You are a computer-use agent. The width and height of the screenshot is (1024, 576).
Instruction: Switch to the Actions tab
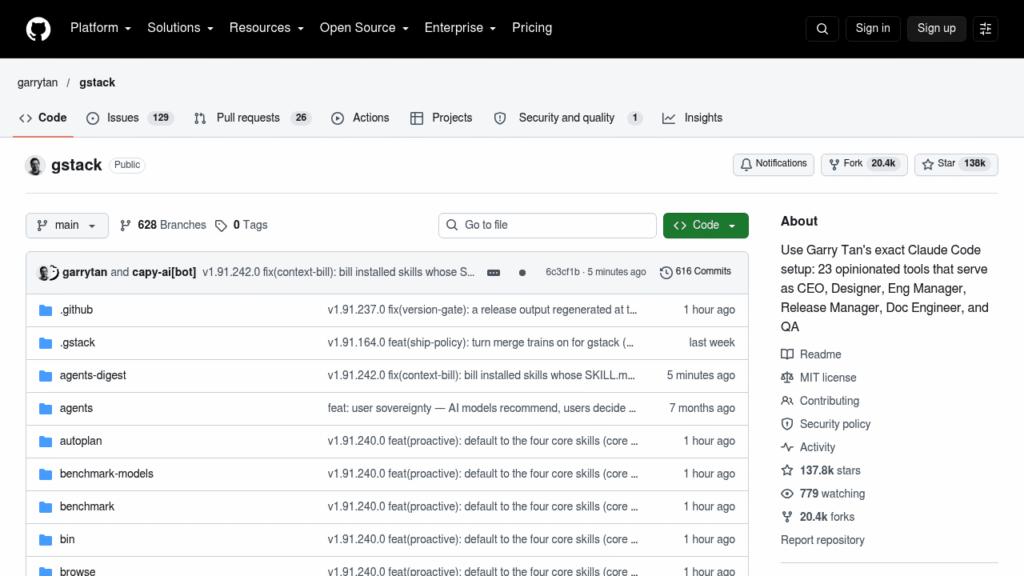(x=360, y=118)
